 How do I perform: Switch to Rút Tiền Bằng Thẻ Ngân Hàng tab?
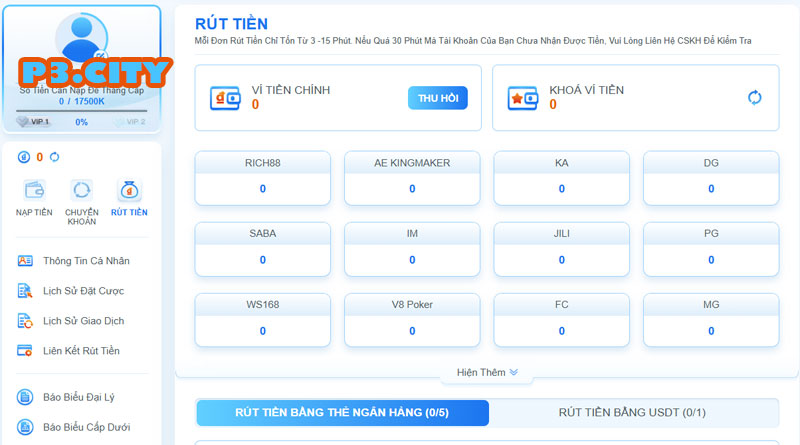tap(342, 412)
